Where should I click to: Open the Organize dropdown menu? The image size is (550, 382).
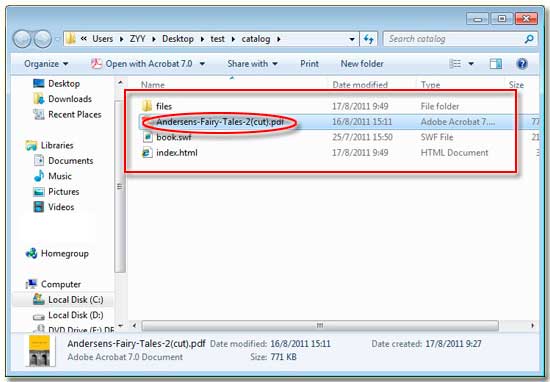pyautogui.click(x=46, y=64)
